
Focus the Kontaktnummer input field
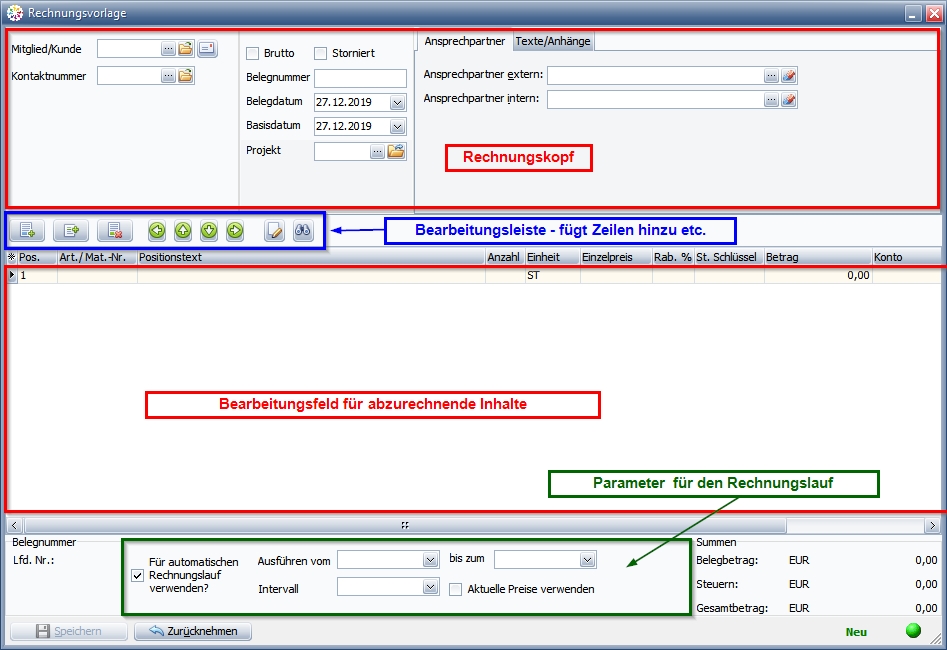coord(129,76)
